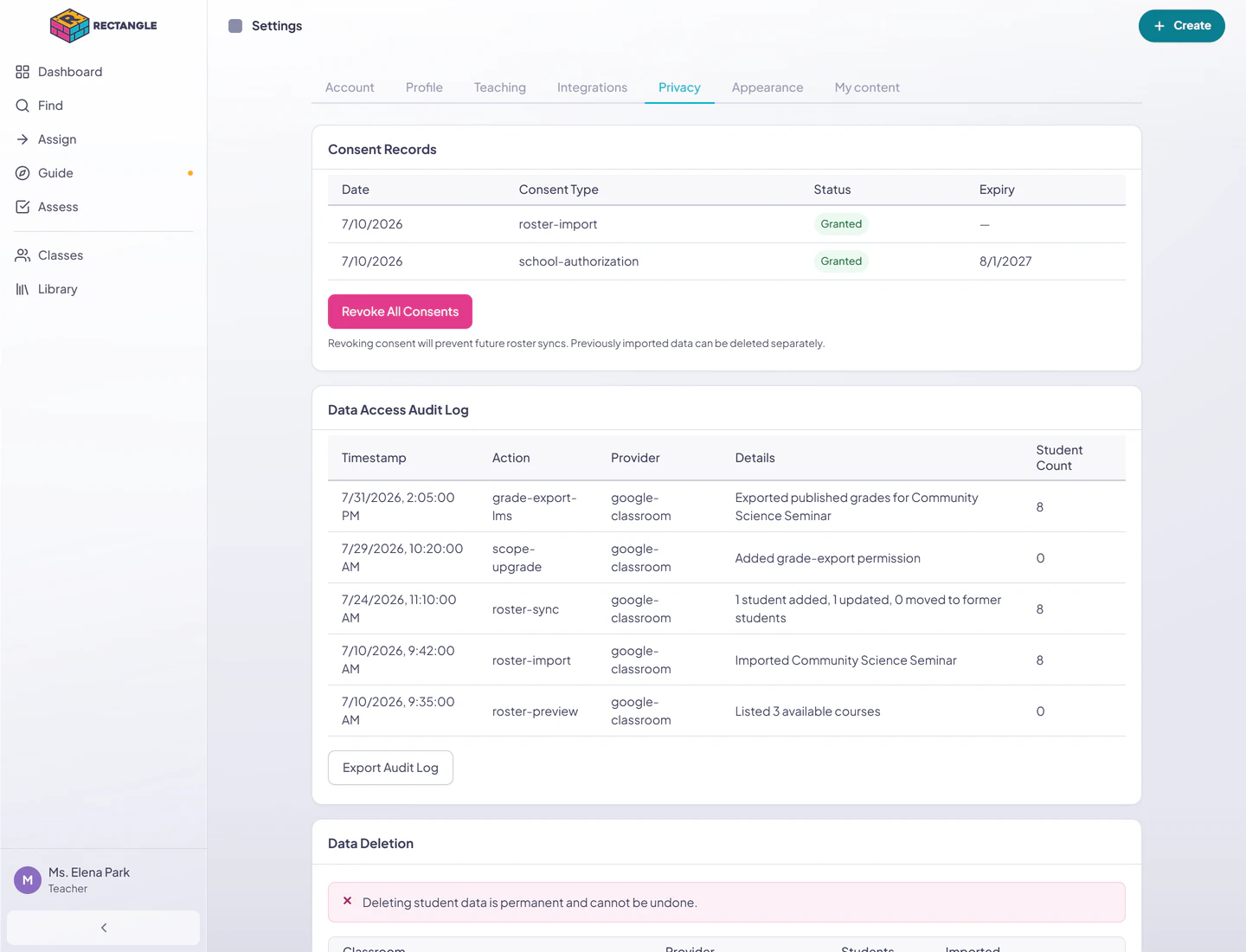The image size is (1246, 952).
Task: Click the roster-sync action cell
Action: (526, 609)
